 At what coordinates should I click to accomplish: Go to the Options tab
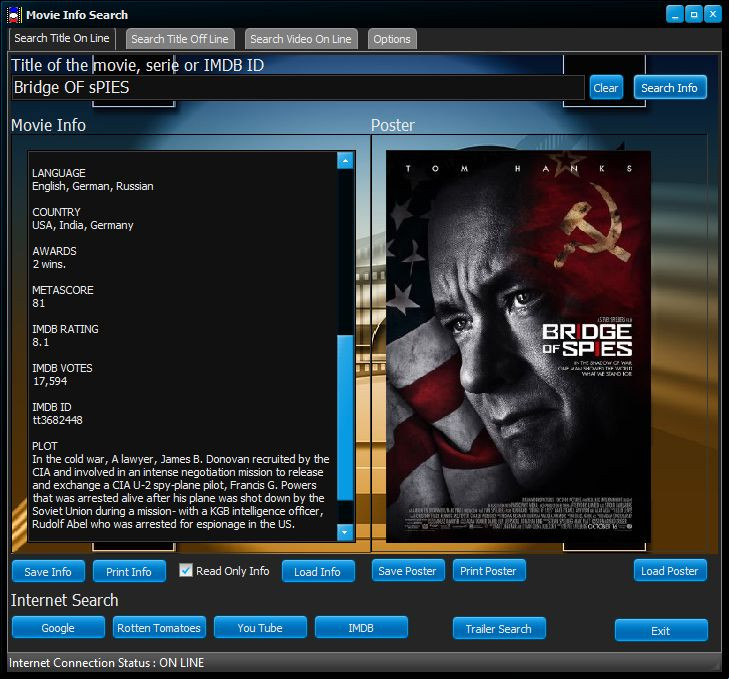click(x=392, y=39)
